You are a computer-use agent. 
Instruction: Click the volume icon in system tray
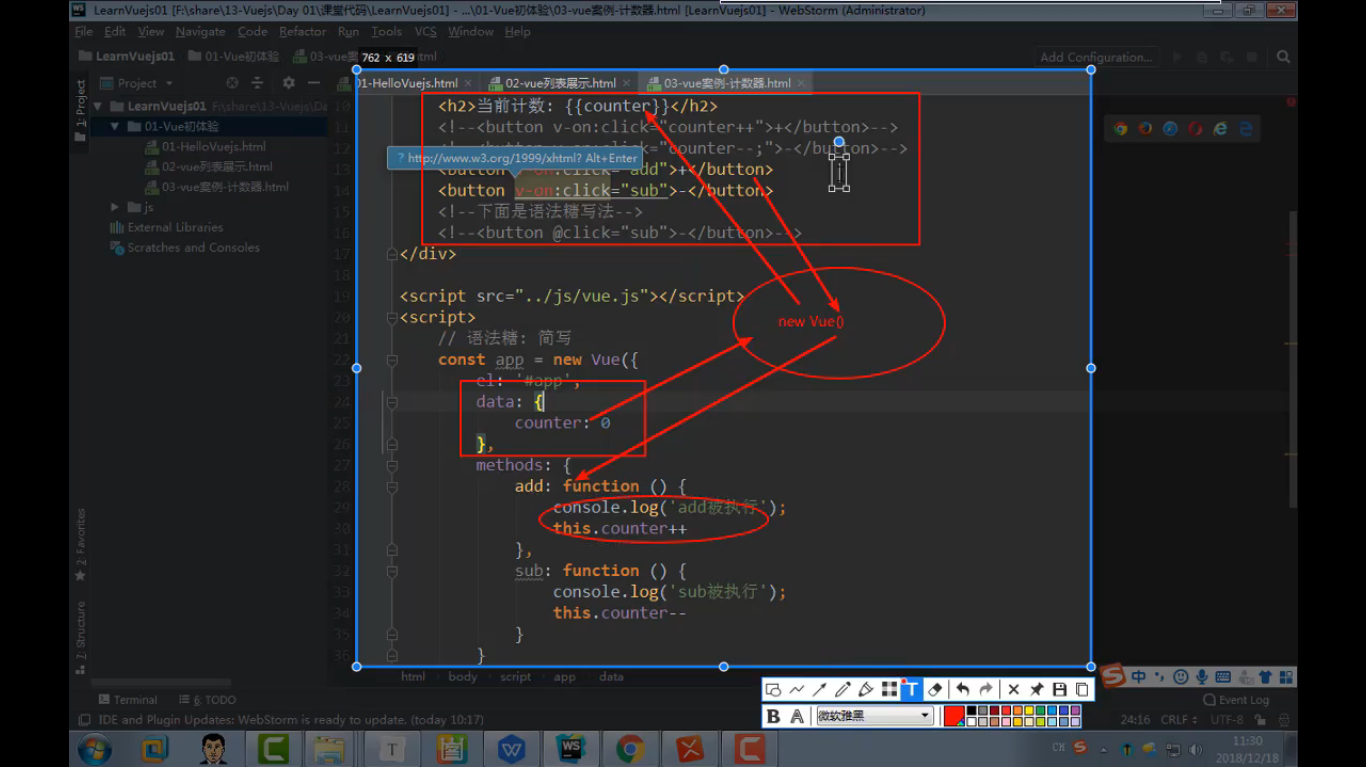tap(1196, 749)
